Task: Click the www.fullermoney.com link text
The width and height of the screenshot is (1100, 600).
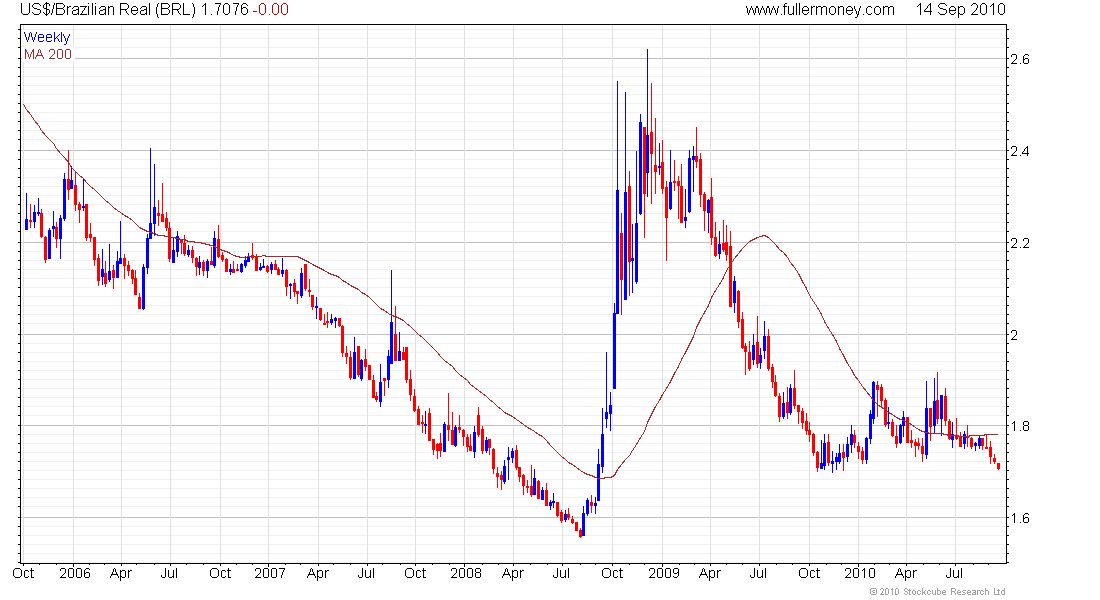Action: pos(819,10)
